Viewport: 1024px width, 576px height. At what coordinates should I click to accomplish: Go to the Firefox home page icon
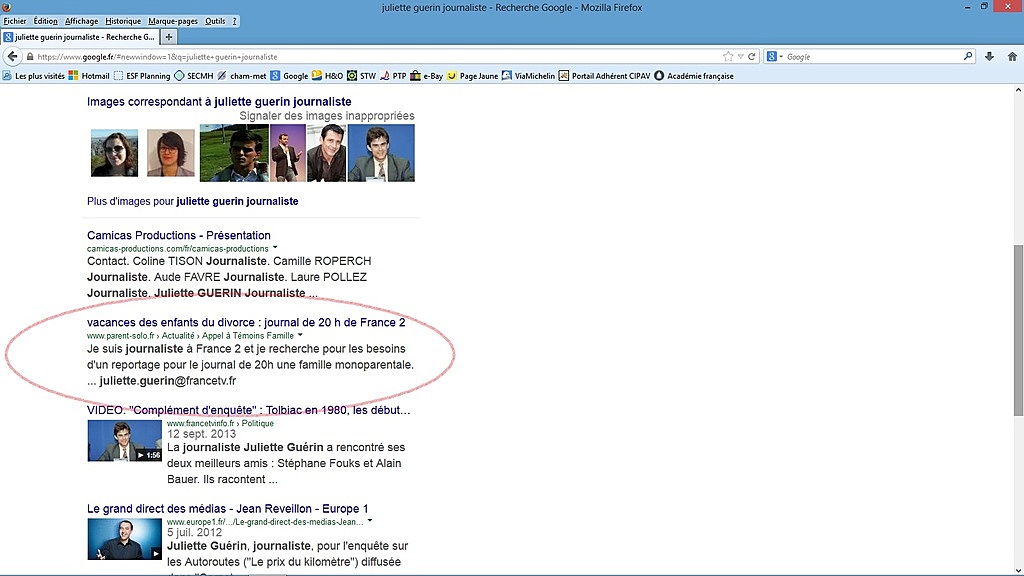pos(1012,57)
